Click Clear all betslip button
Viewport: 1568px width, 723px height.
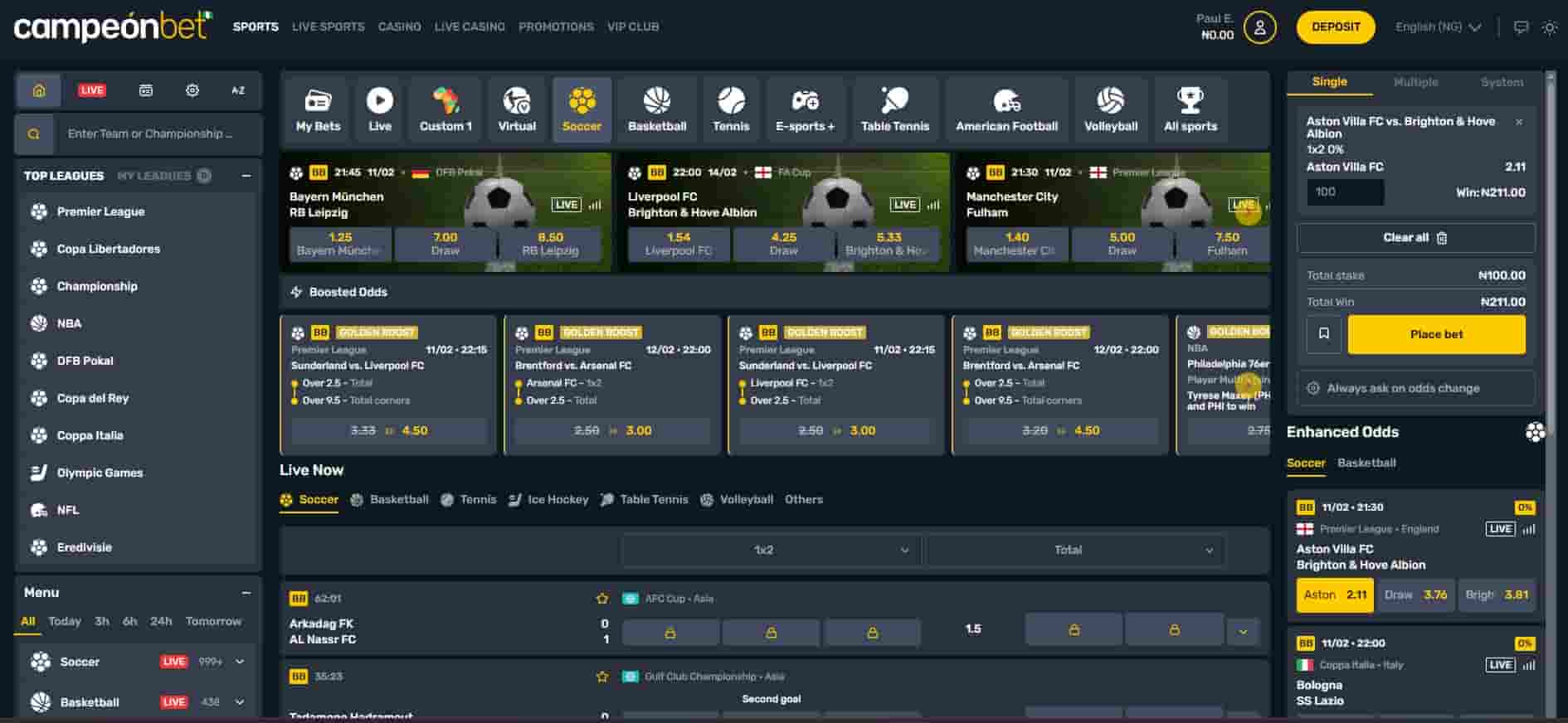1415,238
